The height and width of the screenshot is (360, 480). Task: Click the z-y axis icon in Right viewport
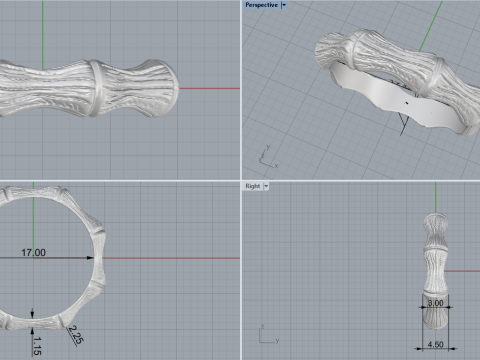click(x=269, y=334)
